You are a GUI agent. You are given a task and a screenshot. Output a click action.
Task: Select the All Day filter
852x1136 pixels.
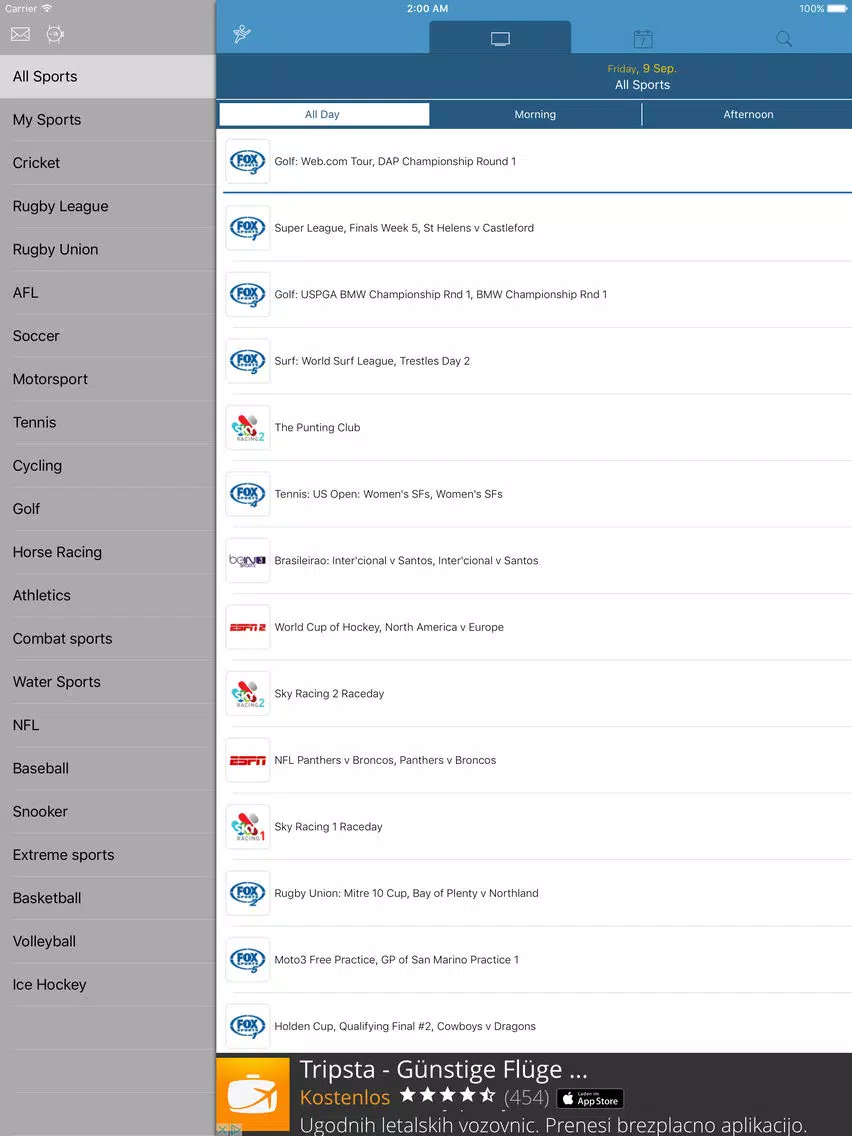[324, 114]
